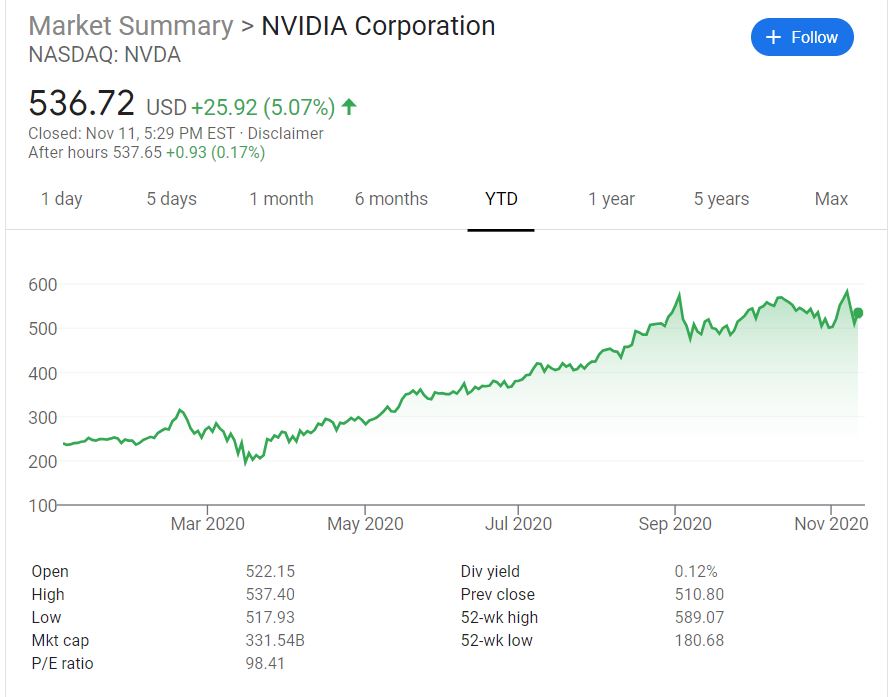The image size is (891, 697).
Task: Display the Max historical chart
Action: (829, 199)
